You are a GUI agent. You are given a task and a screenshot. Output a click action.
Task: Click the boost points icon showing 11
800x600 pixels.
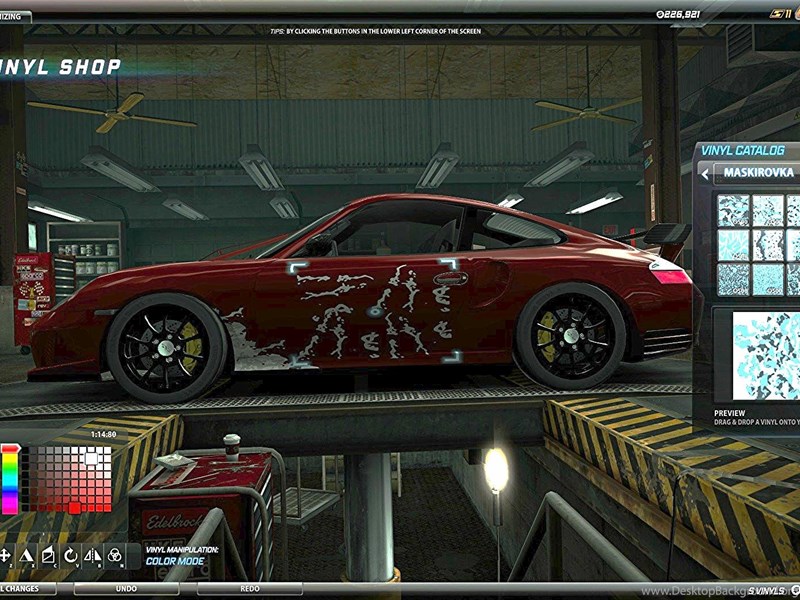pos(778,15)
